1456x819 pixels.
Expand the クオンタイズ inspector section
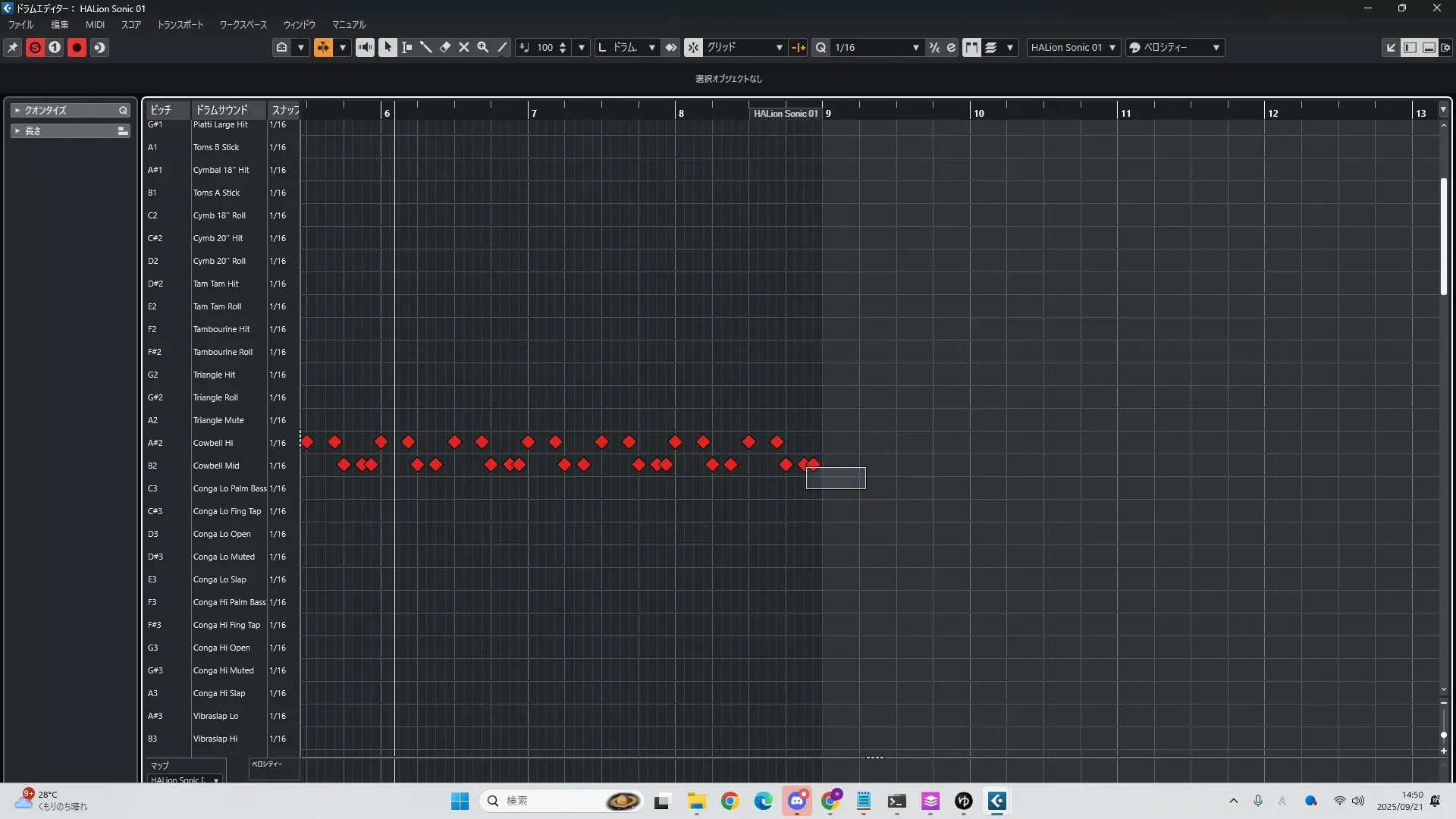tap(17, 110)
